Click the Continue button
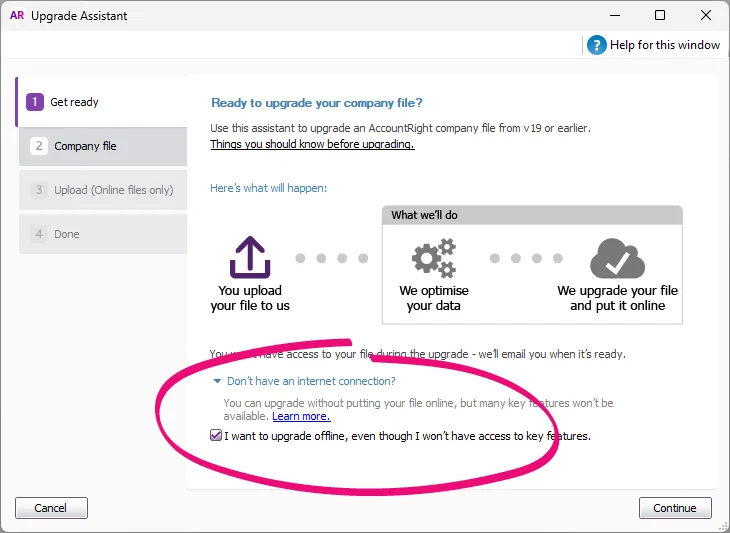The image size is (730, 533). click(x=675, y=507)
